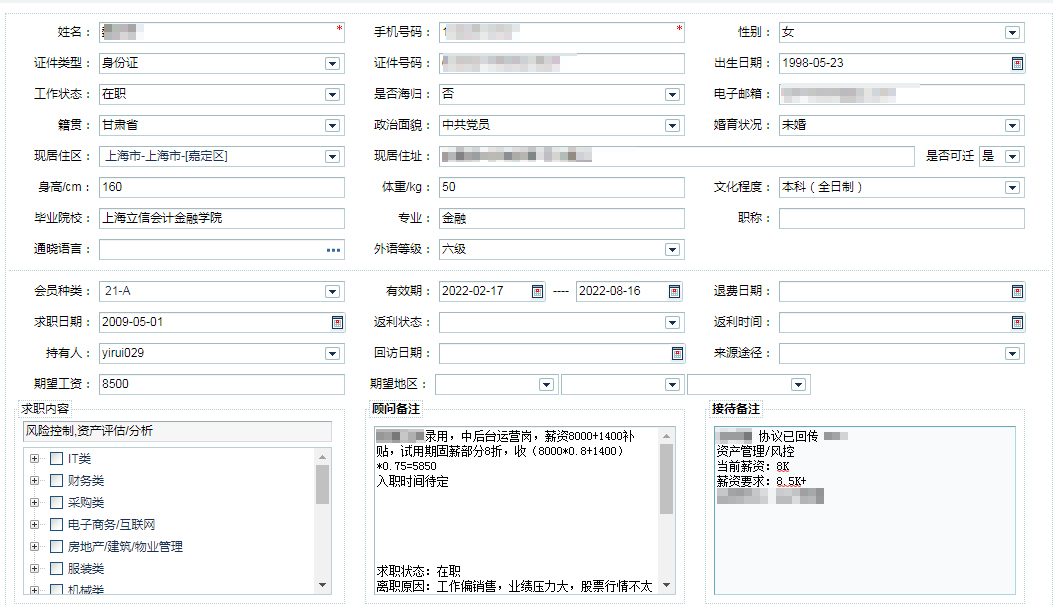Open the third 期望地区 dropdown

click(x=798, y=384)
